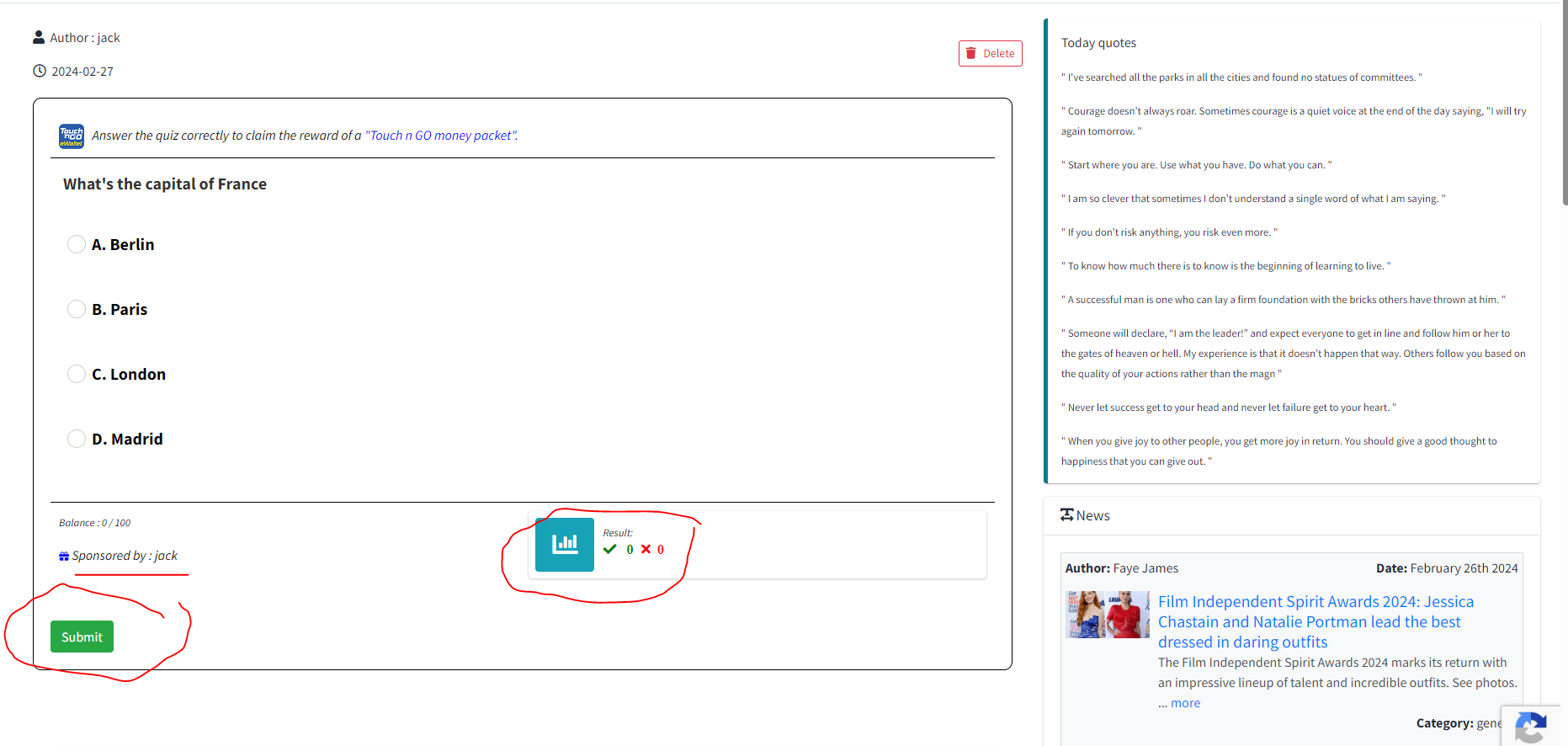Choose answer B. Paris
The image size is (1568, 746).
click(x=77, y=309)
